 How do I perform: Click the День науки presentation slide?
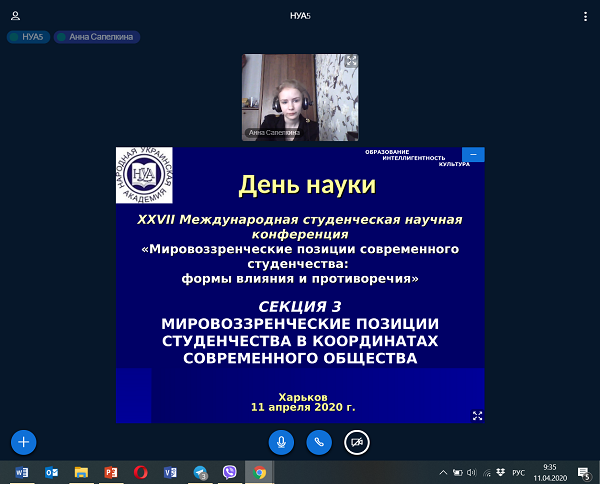point(300,290)
